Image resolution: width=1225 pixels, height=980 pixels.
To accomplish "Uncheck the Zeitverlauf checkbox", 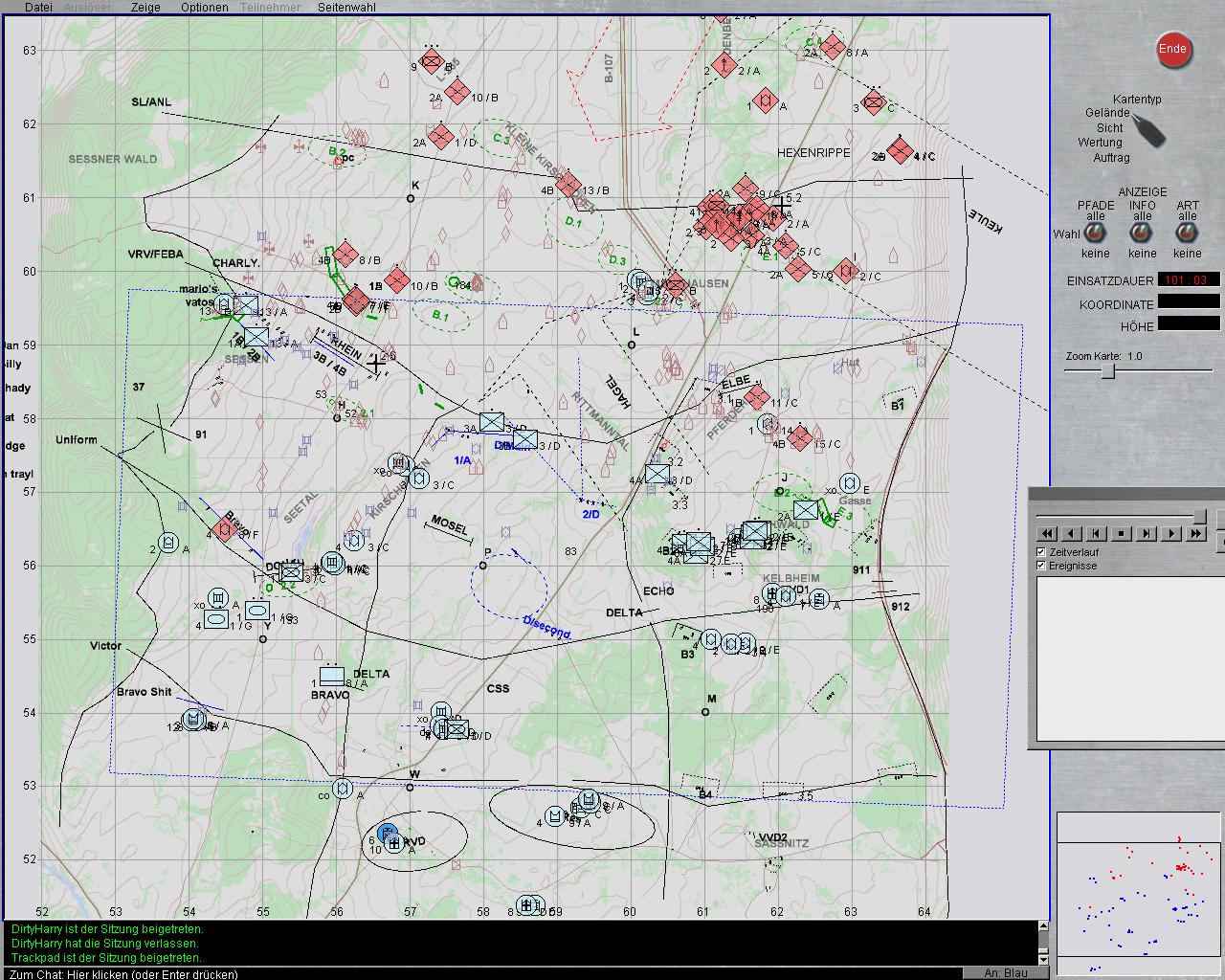I will click(1041, 552).
